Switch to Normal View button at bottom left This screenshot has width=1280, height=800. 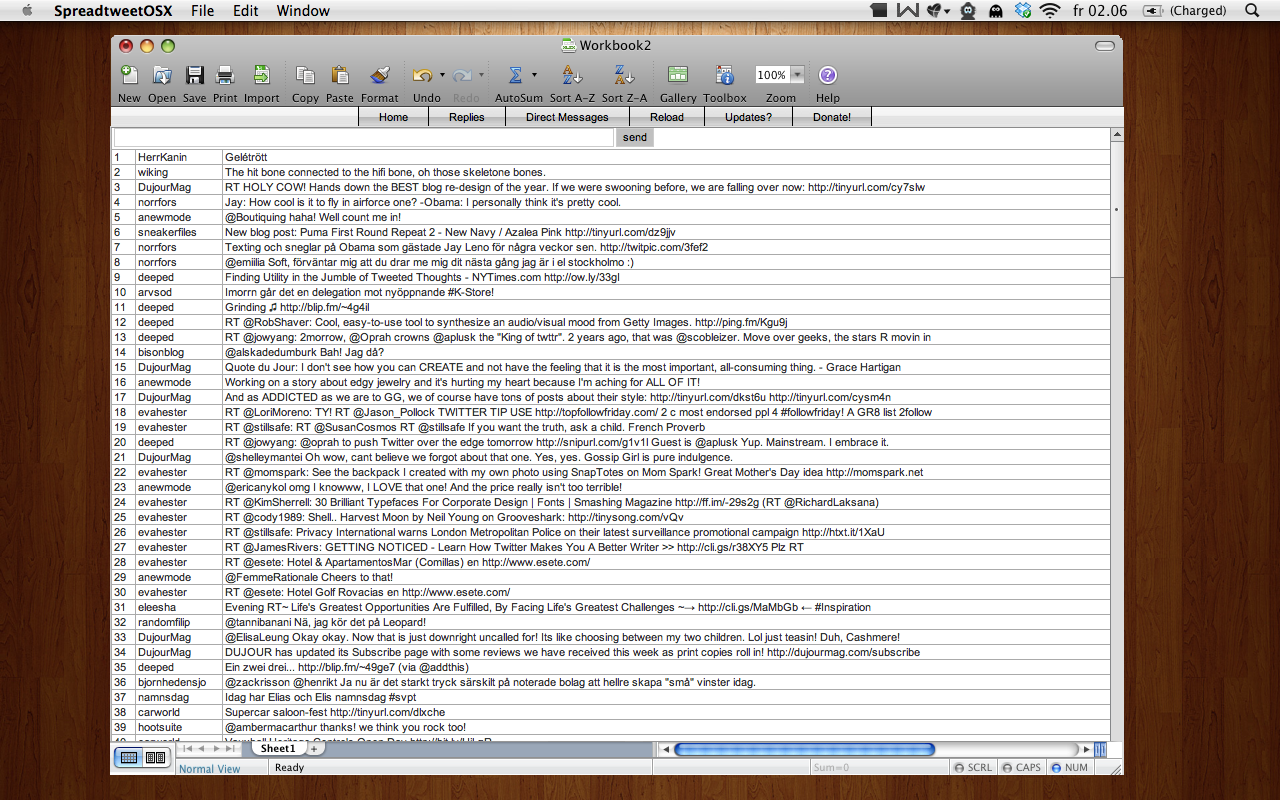129,758
